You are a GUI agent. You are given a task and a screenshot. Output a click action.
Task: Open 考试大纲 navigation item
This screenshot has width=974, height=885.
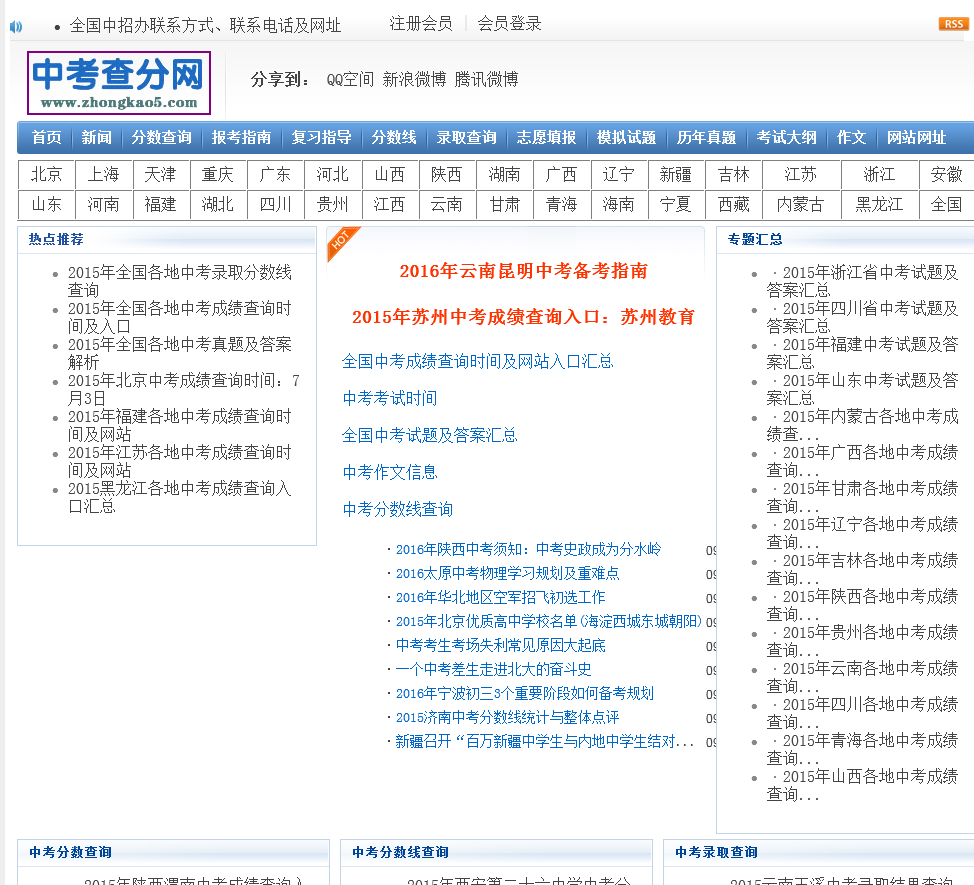(786, 137)
